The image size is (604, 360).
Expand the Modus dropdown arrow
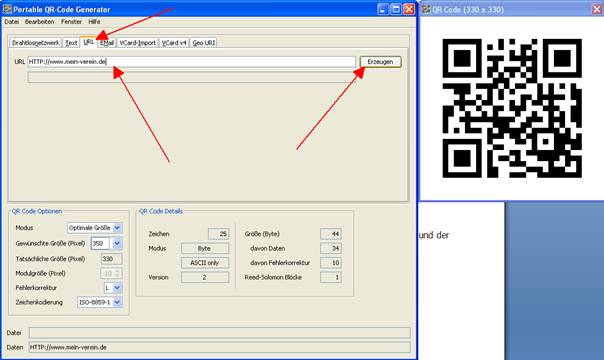(117, 228)
